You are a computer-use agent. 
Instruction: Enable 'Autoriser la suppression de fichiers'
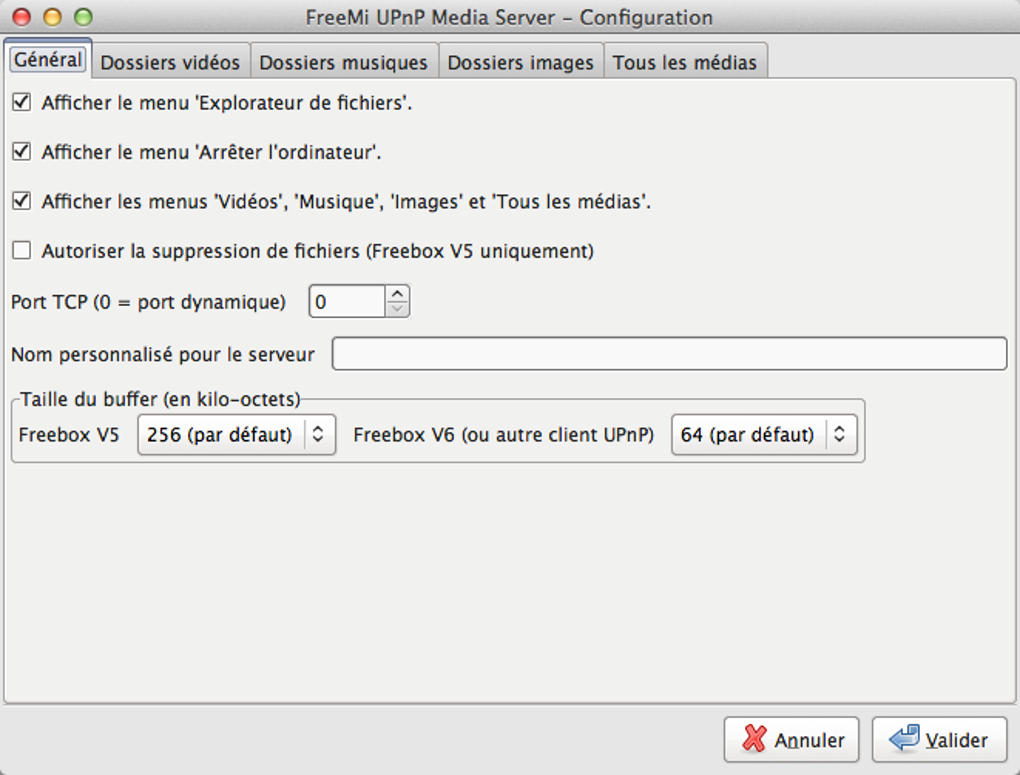pyautogui.click(x=21, y=251)
